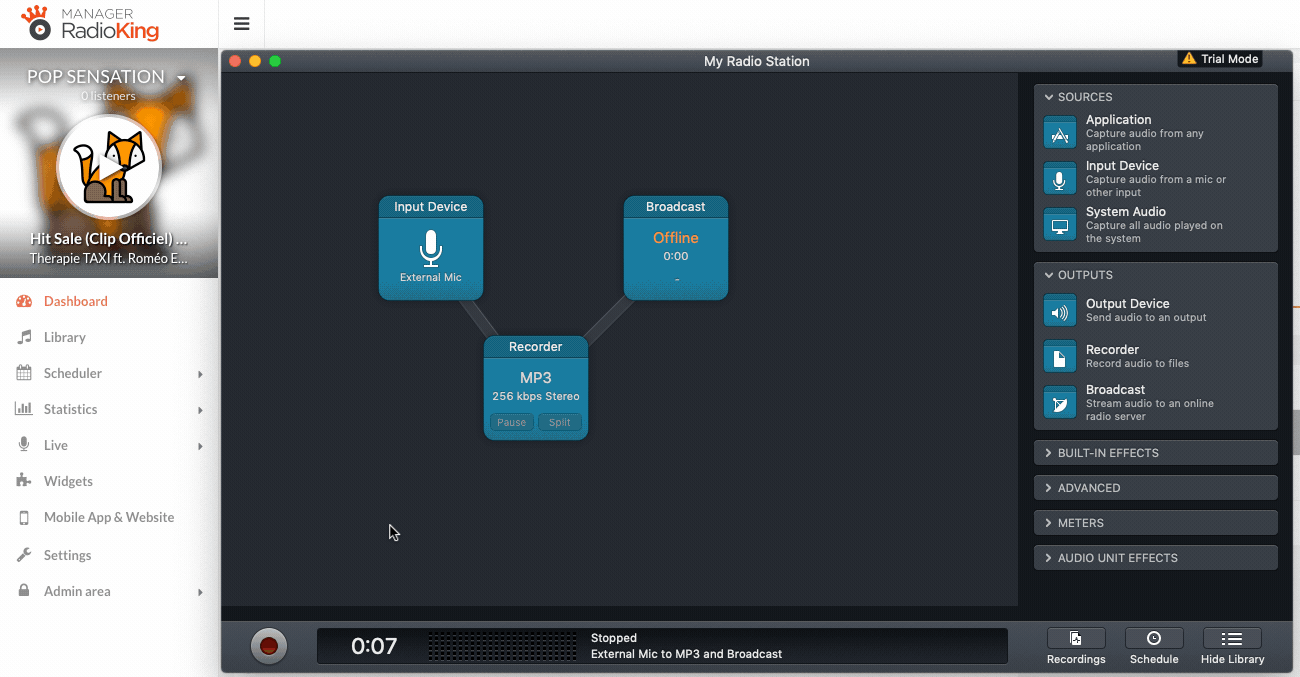
Task: Select the Broadcast satellite dish icon
Action: click(x=1059, y=403)
